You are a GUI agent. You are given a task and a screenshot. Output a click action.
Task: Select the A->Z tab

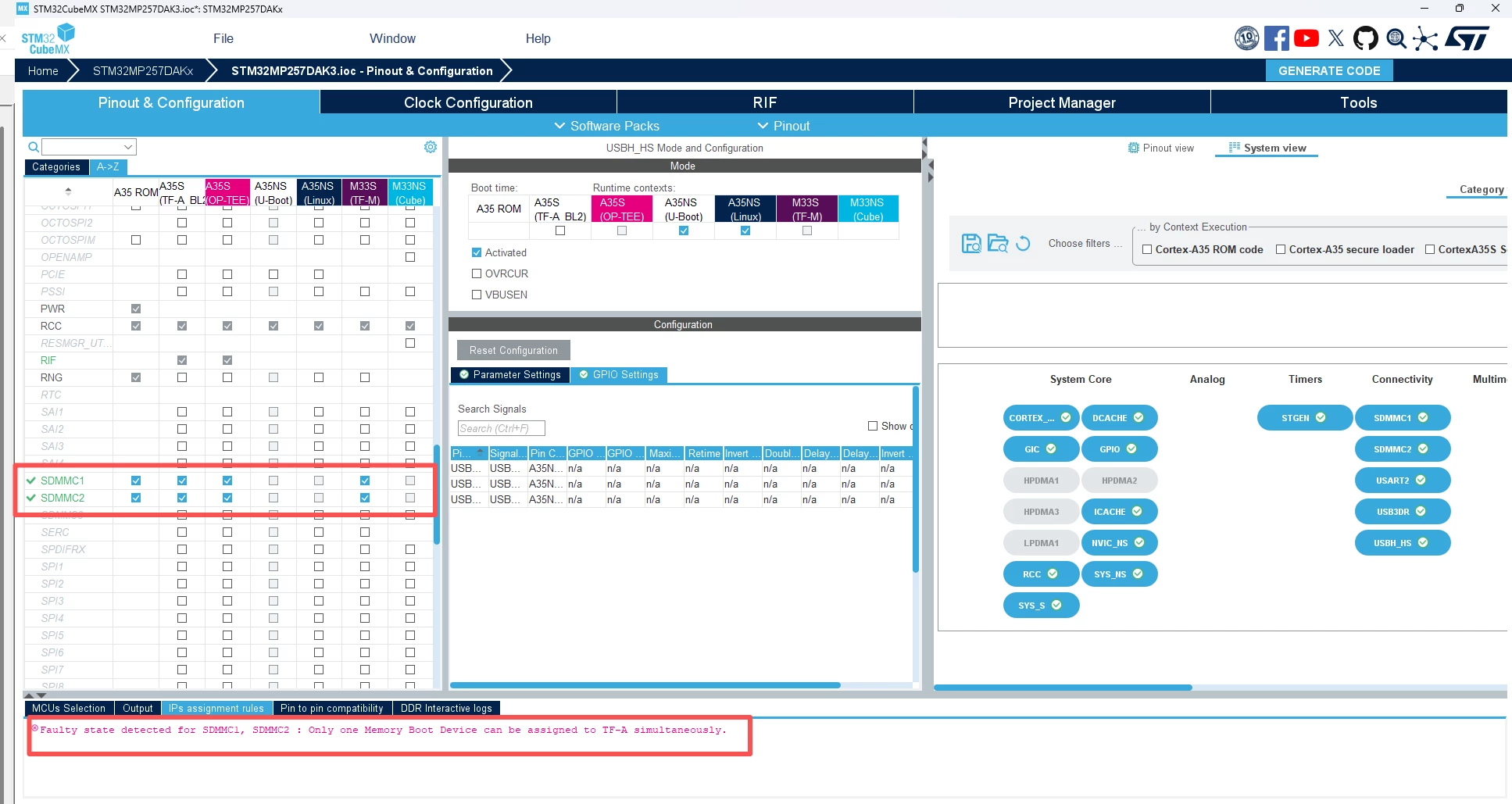tap(108, 166)
